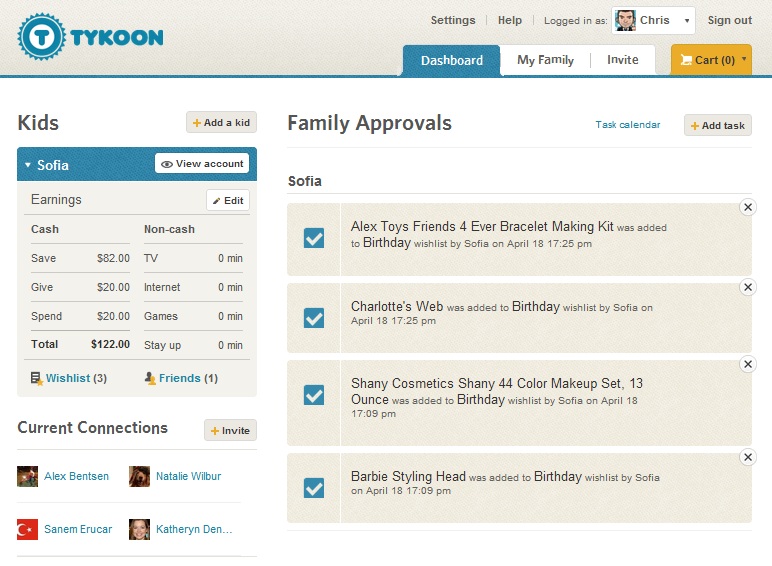772x566 pixels.
Task: Collapse the Sofia kid panel
Action: click(x=28, y=165)
